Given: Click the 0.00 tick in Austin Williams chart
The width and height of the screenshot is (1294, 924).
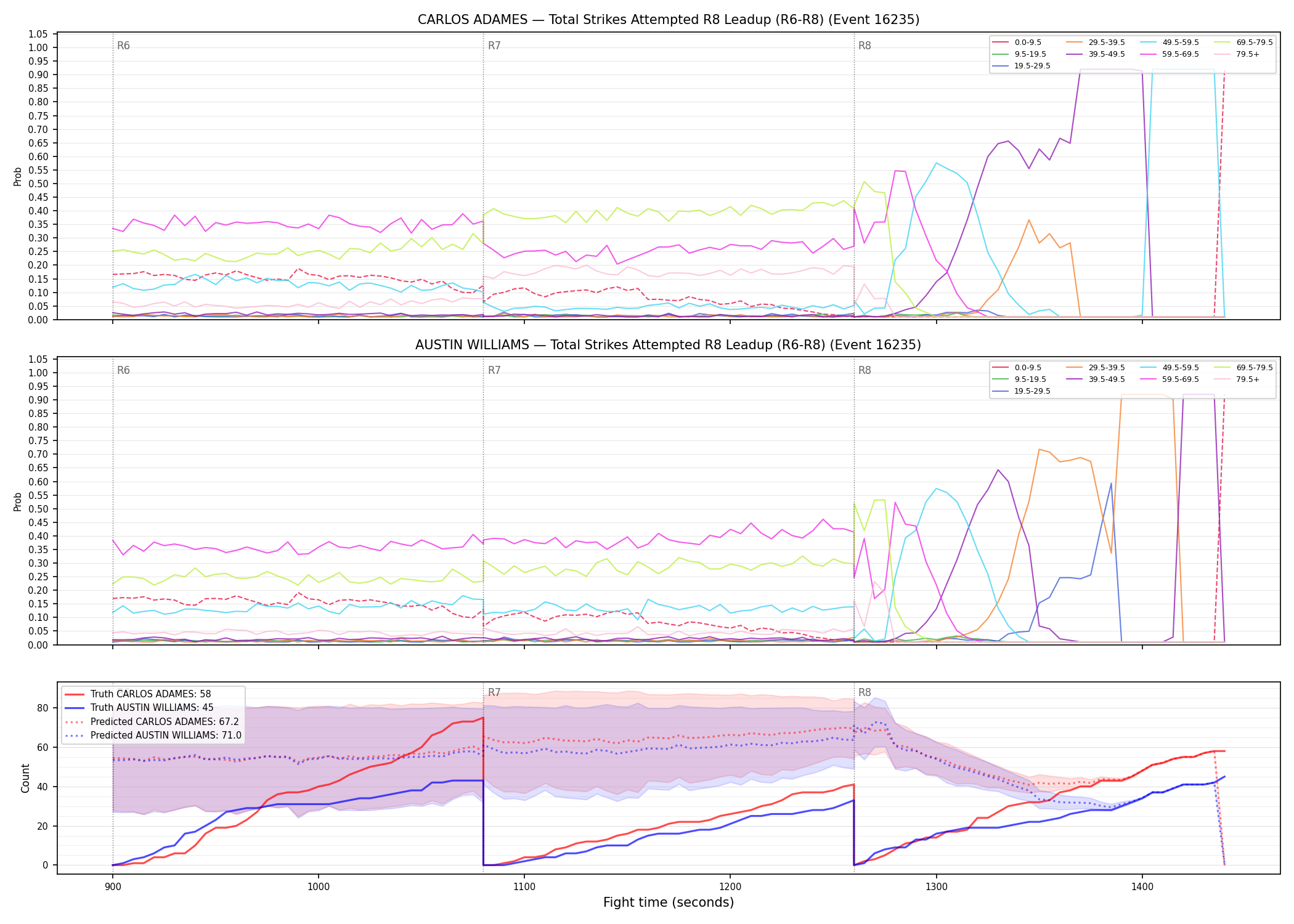Looking at the screenshot, I should pos(38,645).
